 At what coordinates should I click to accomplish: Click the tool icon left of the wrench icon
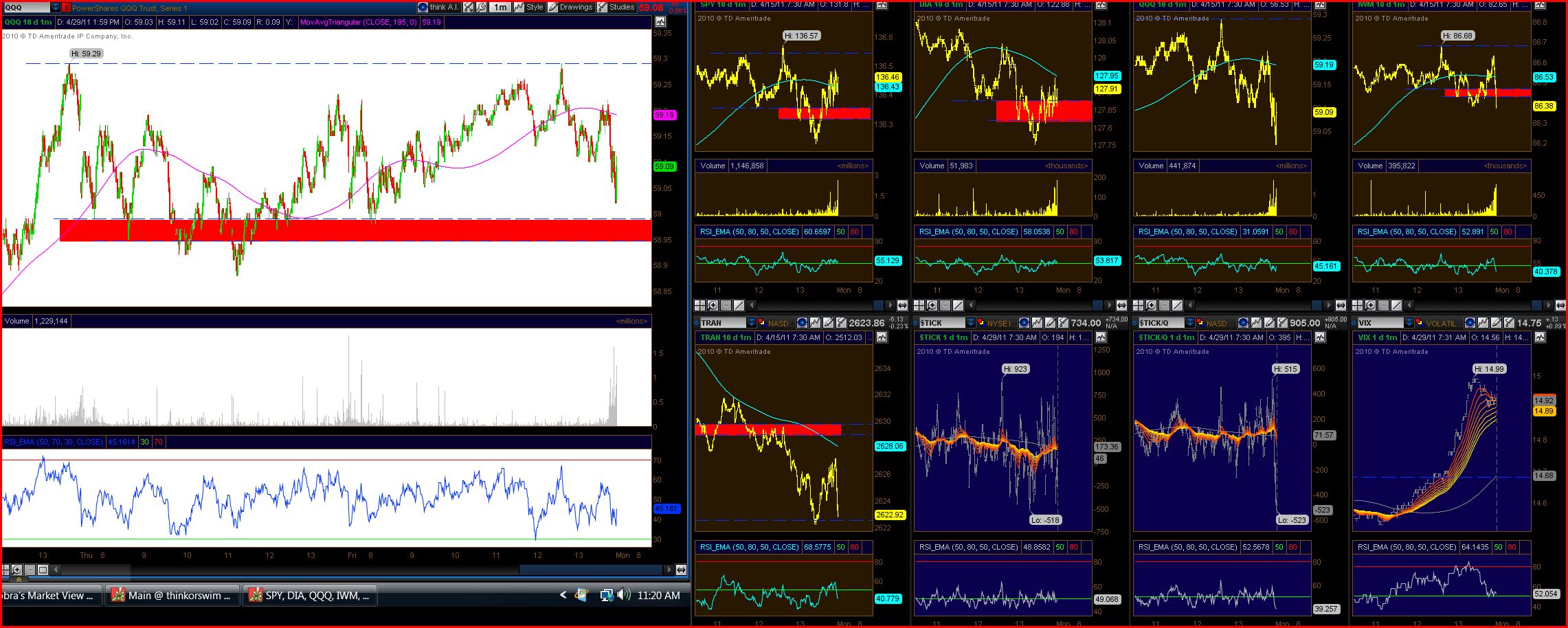[469, 8]
